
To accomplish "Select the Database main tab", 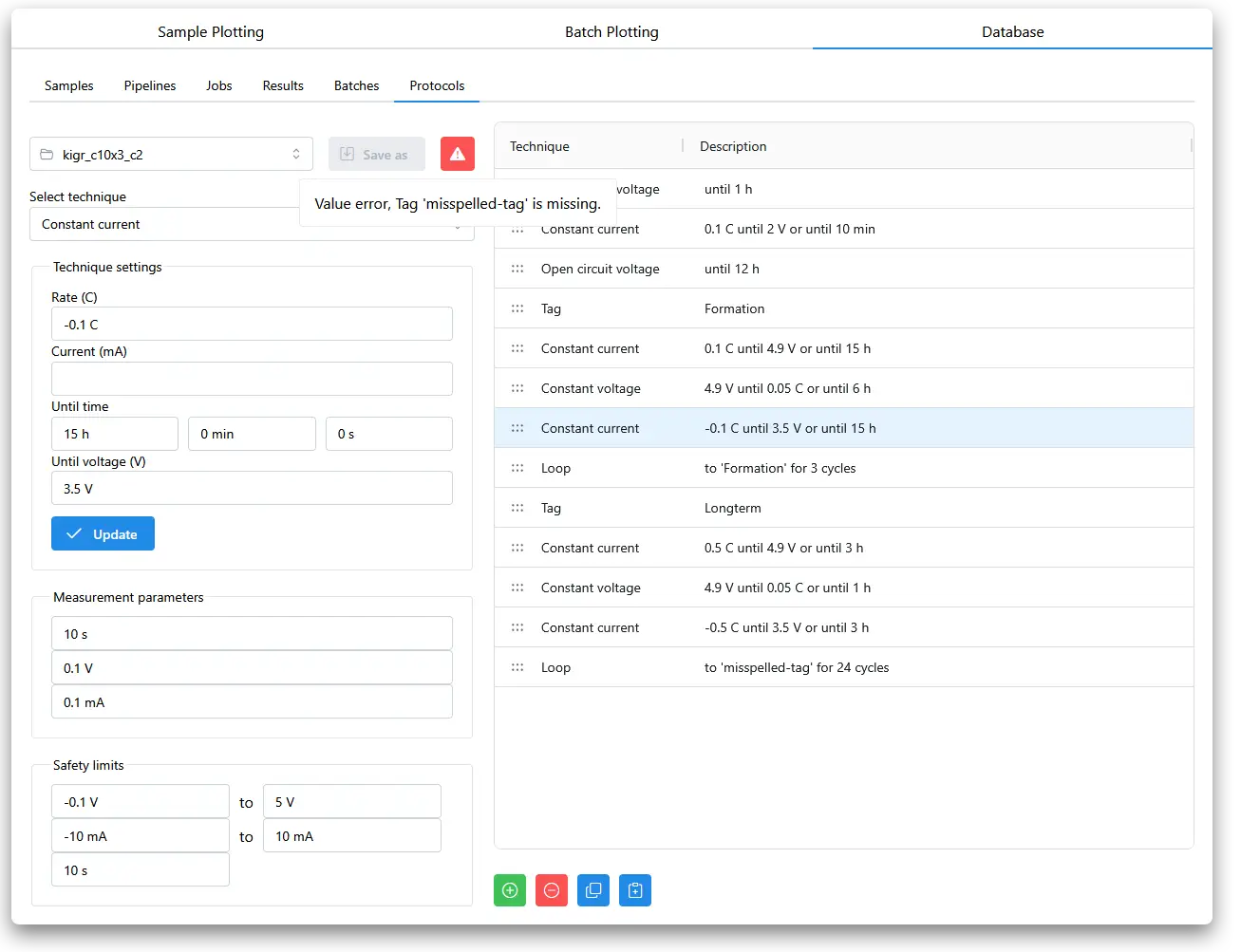I will pyautogui.click(x=1012, y=31).
